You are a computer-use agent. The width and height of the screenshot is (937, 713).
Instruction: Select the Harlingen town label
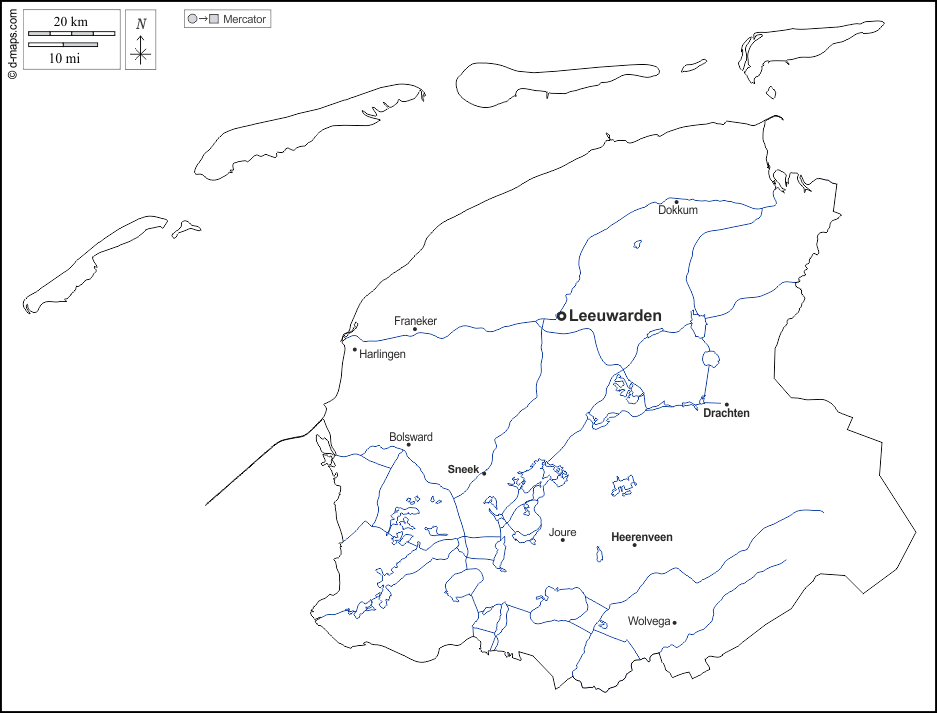click(382, 354)
